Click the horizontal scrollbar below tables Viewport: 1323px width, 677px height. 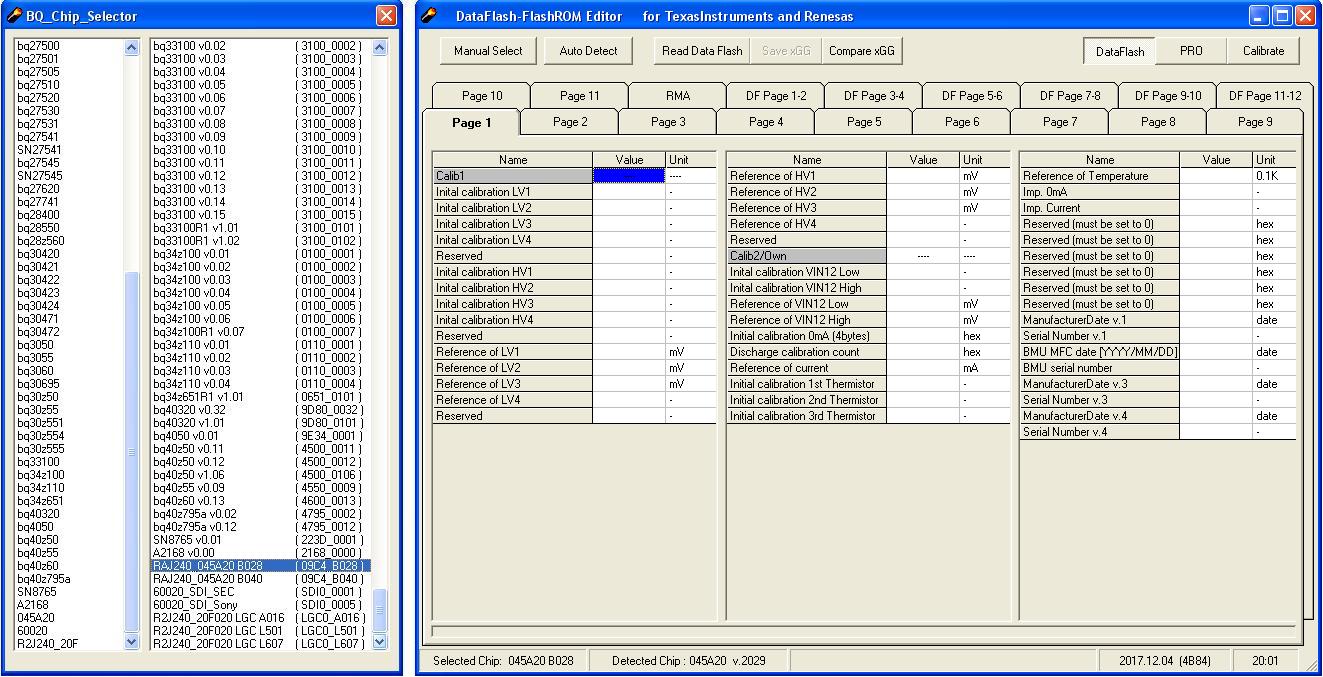(863, 632)
